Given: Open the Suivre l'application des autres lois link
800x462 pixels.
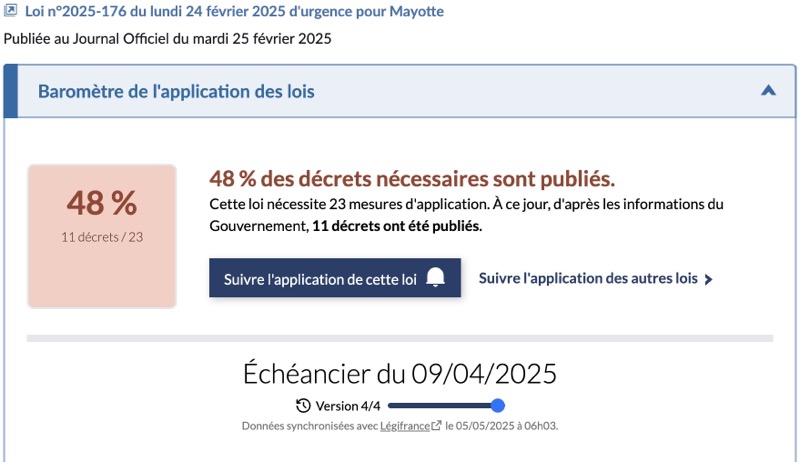Looking at the screenshot, I should pyautogui.click(x=588, y=279).
